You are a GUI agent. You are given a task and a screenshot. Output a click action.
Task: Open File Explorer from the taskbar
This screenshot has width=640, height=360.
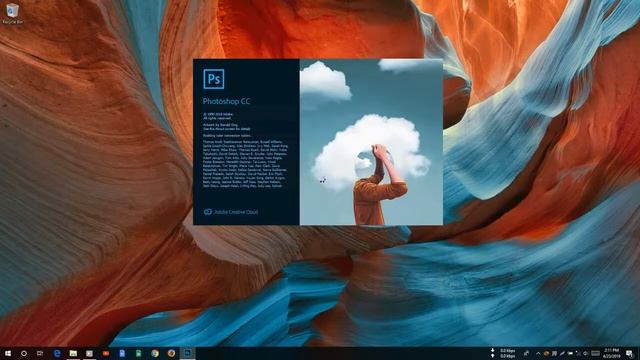point(73,353)
